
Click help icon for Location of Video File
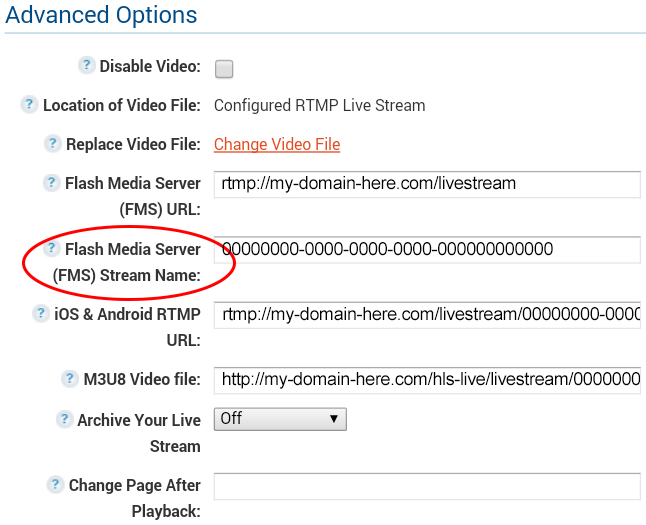pos(30,105)
